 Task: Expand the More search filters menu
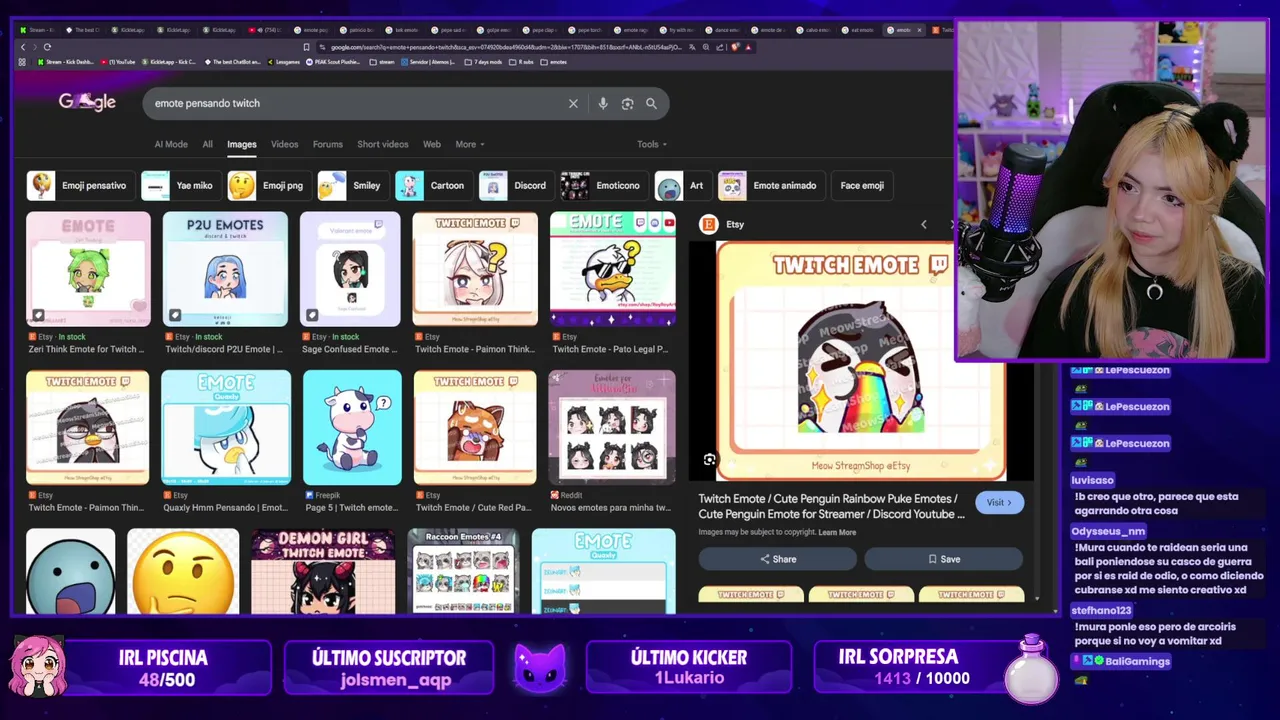pyautogui.click(x=470, y=144)
